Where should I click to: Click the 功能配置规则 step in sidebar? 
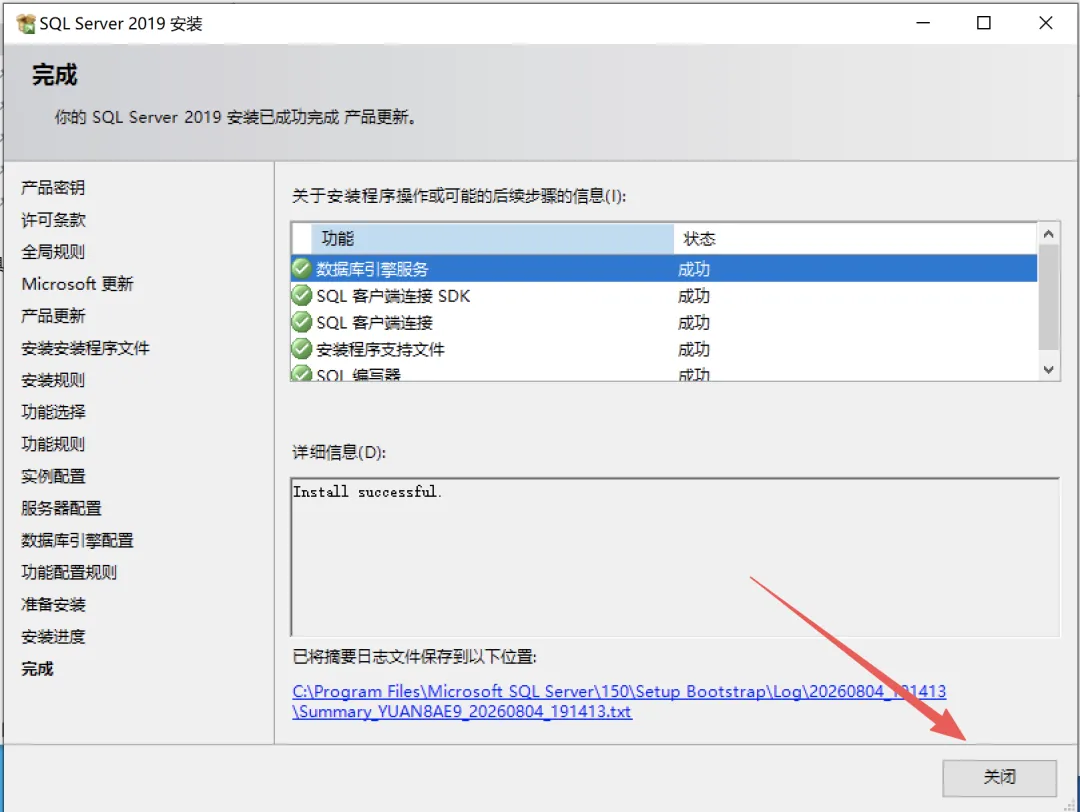click(x=69, y=572)
